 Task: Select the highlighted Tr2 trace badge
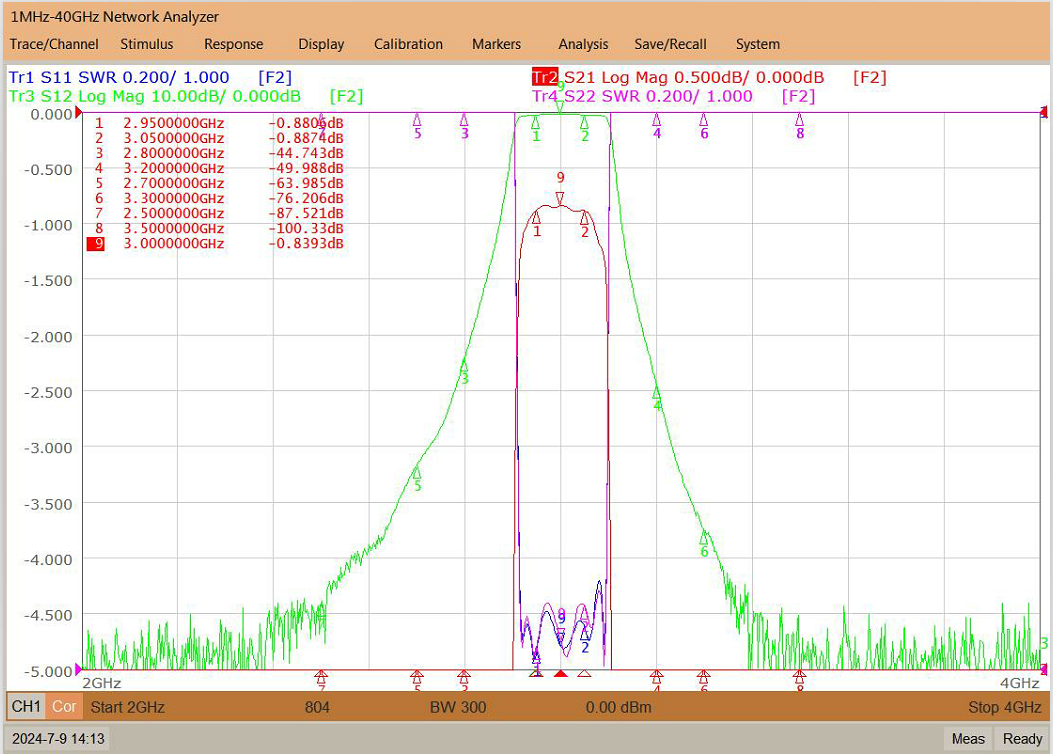[x=545, y=77]
